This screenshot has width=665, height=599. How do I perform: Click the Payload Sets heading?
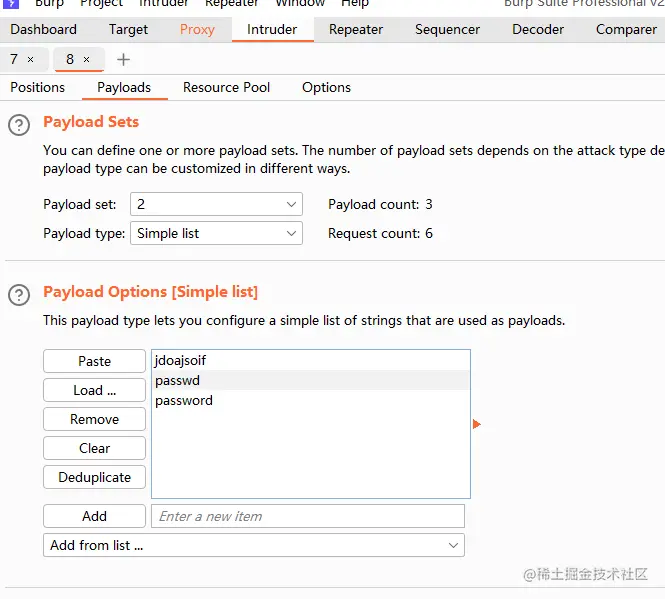[x=91, y=122]
